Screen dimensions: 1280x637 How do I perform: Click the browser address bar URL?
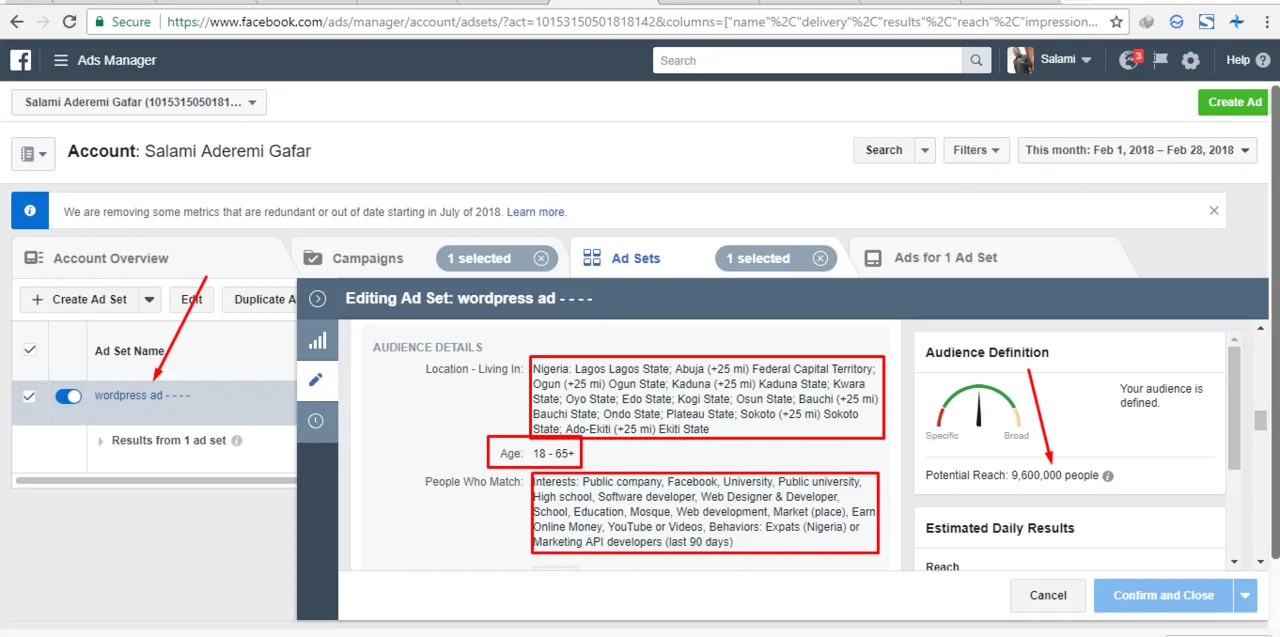pyautogui.click(x=631, y=21)
